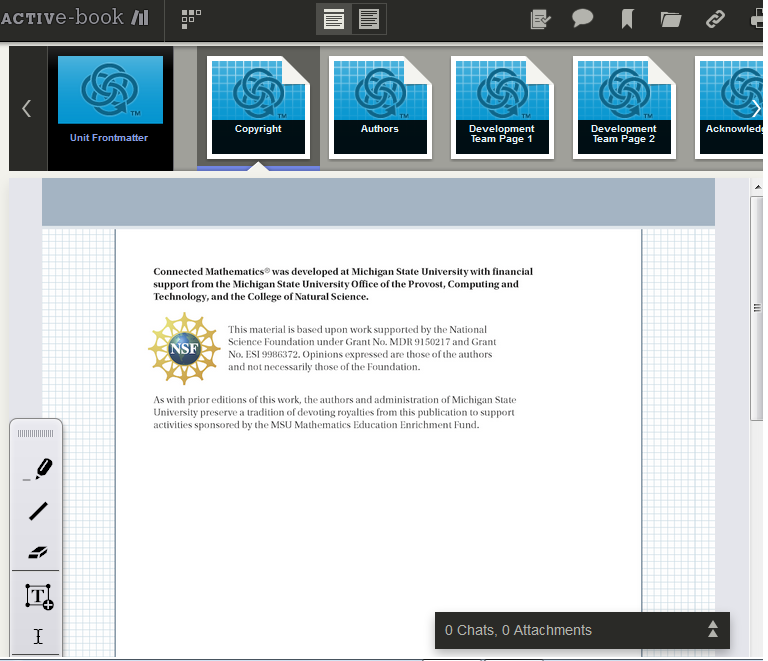Open the notes checklist icon
Screen dimensions: 768x661
tap(540, 20)
